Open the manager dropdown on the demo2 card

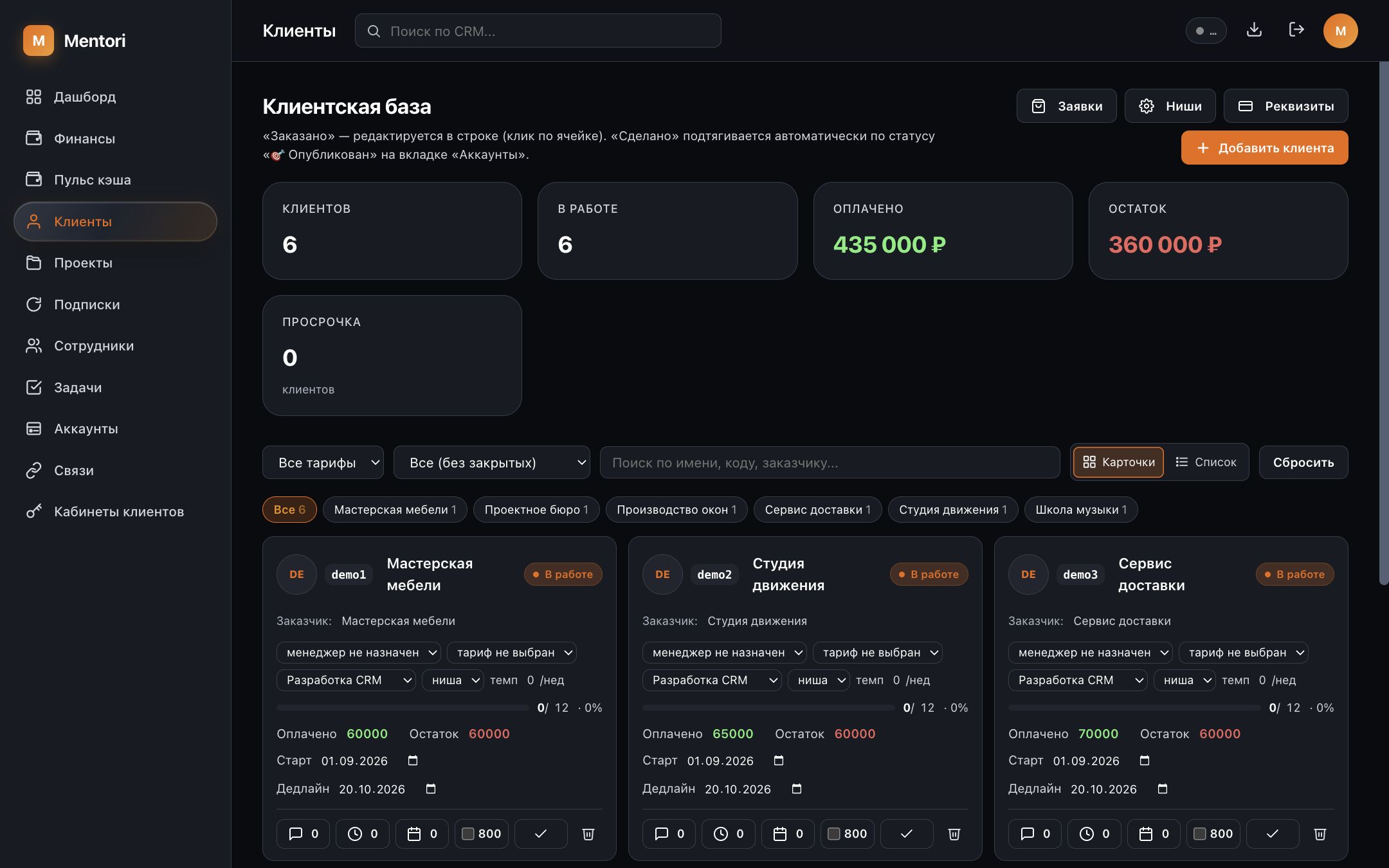(x=725, y=653)
